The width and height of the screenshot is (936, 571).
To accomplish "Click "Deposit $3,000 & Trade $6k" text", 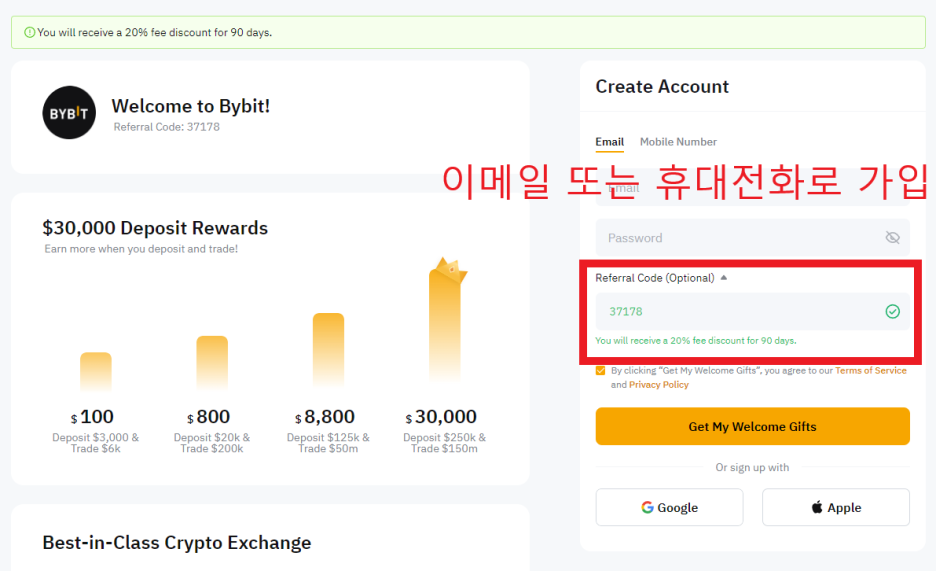I will tap(96, 443).
